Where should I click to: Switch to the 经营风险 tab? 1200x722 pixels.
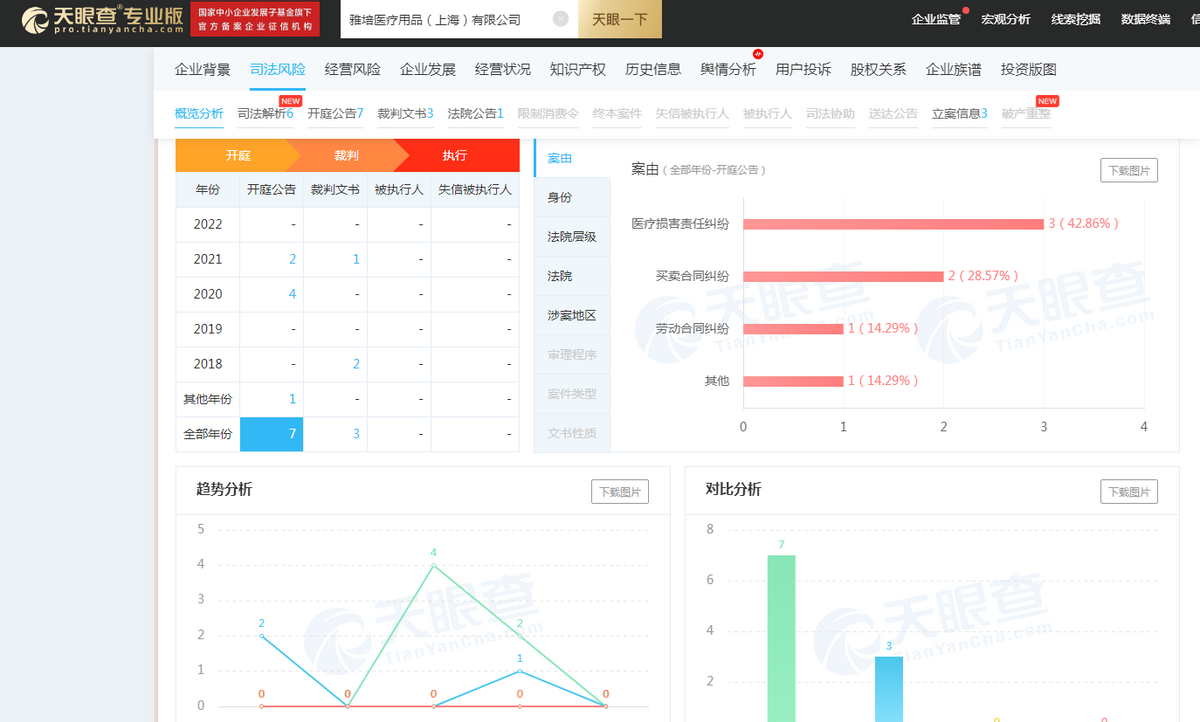(x=353, y=69)
